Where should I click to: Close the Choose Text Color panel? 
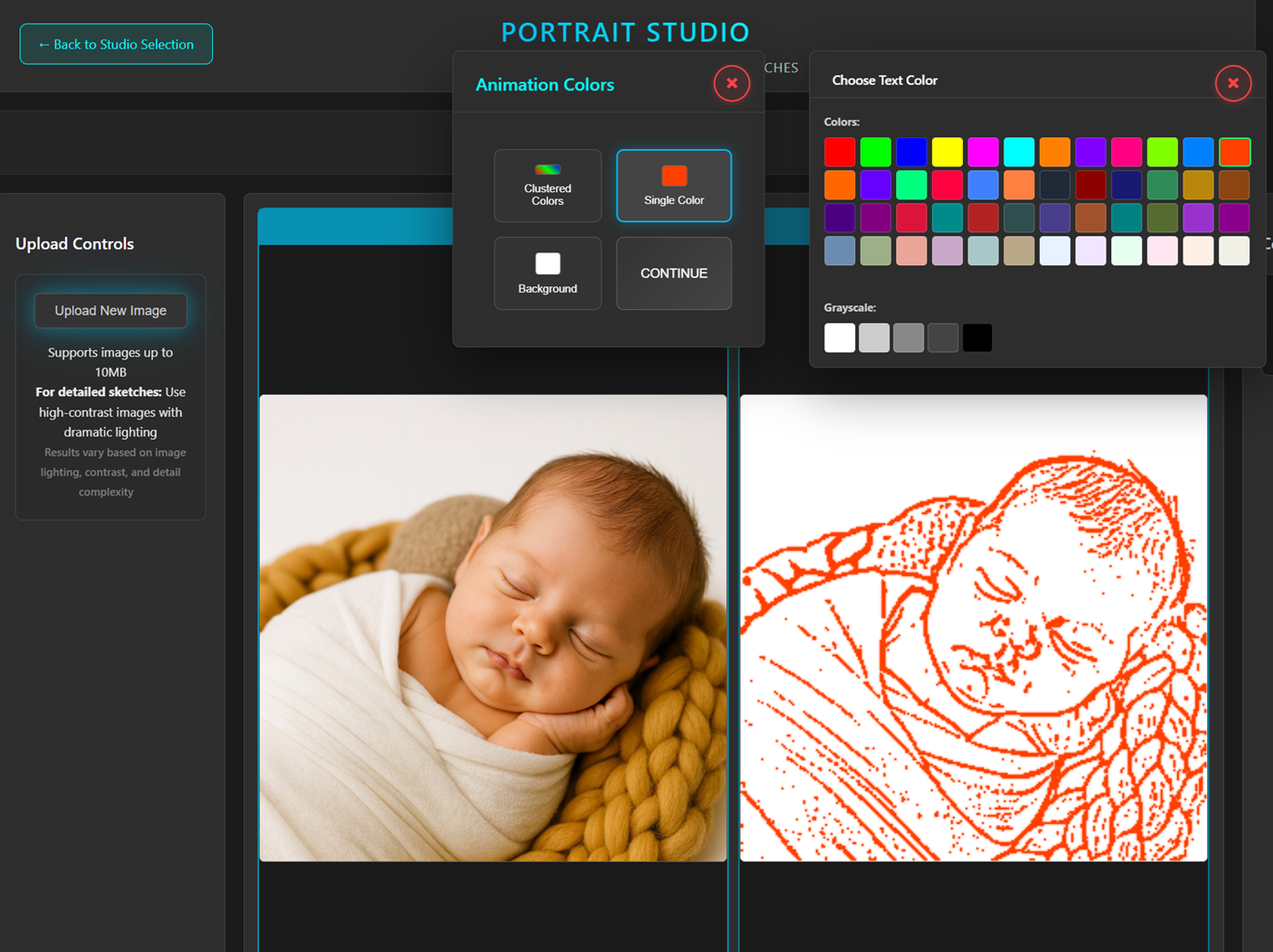click(1233, 83)
